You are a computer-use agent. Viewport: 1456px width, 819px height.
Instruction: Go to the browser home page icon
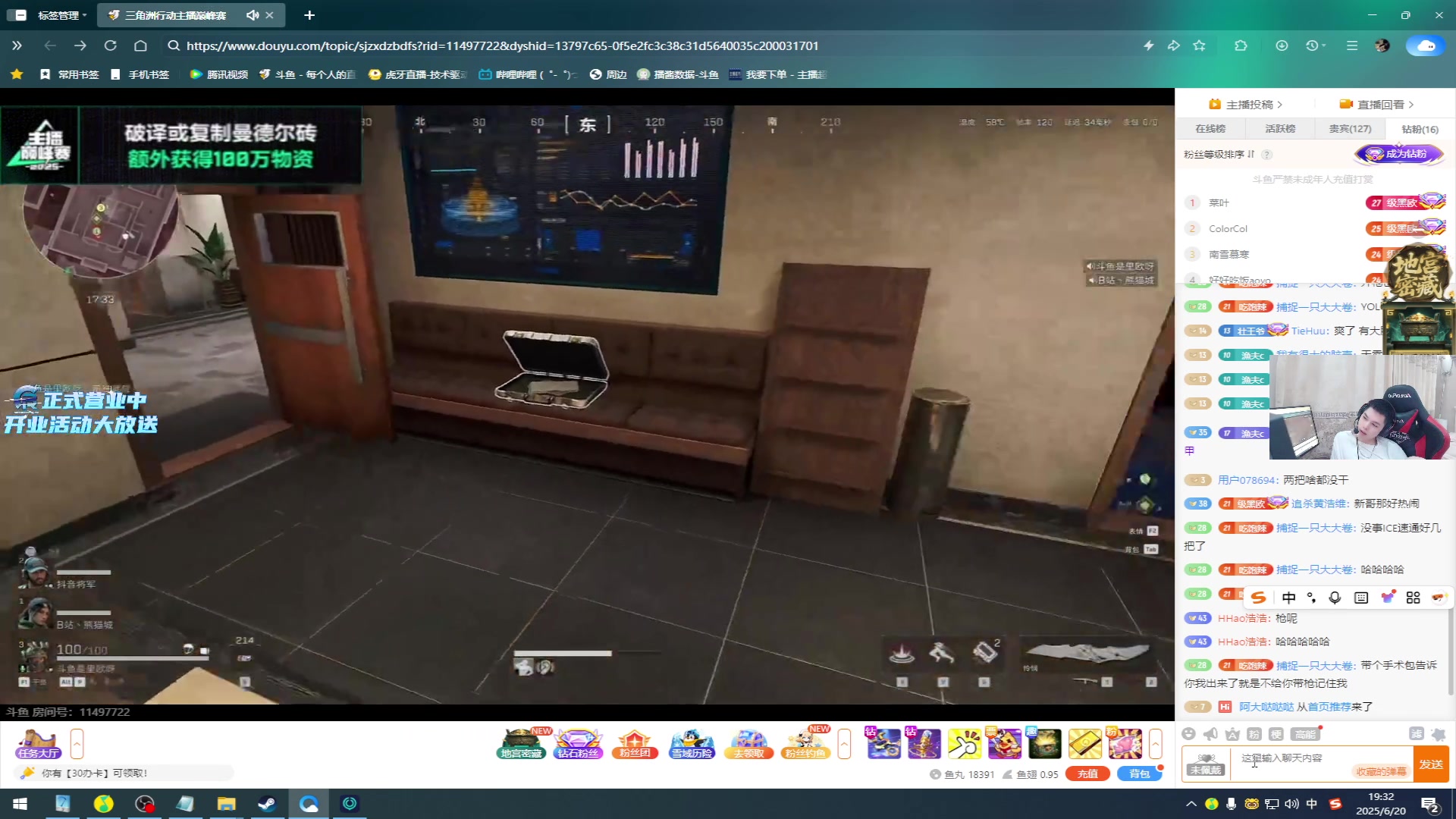click(140, 45)
